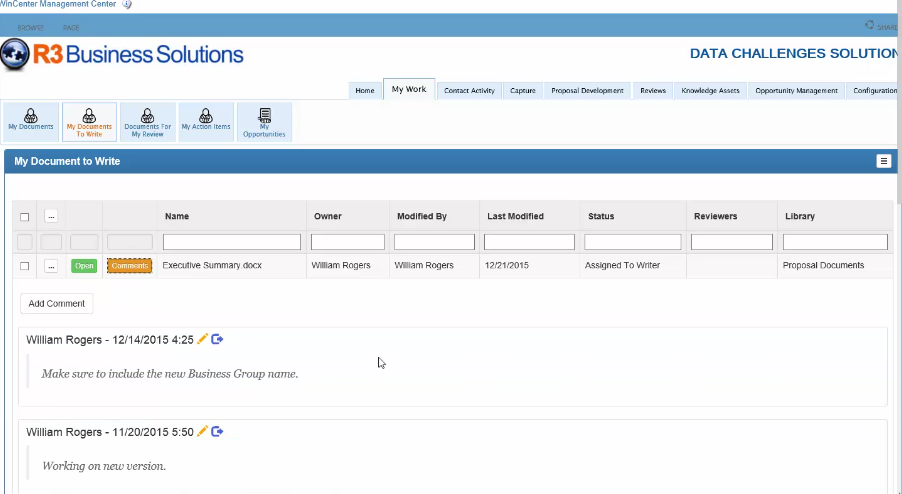Screen dimensions: 902x494
Task: Open My Opportunities tile
Action: pos(264,122)
